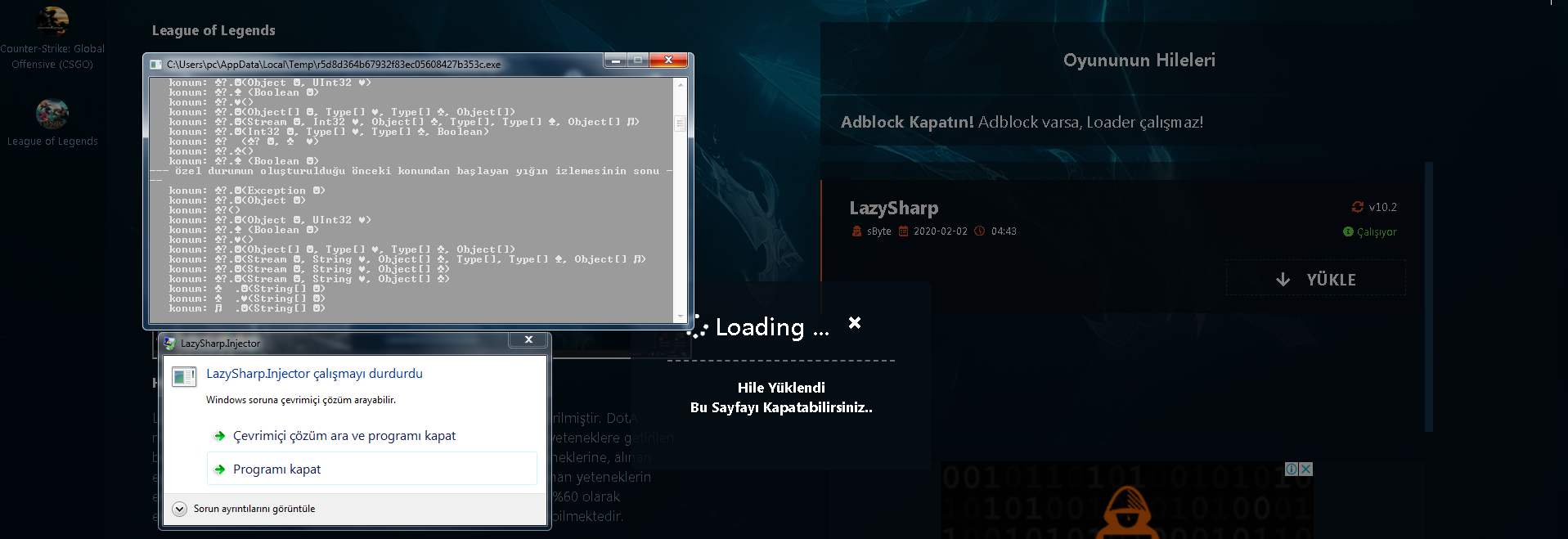Click the ad info icon on the banner
The width and height of the screenshot is (1568, 539).
pos(1292,469)
